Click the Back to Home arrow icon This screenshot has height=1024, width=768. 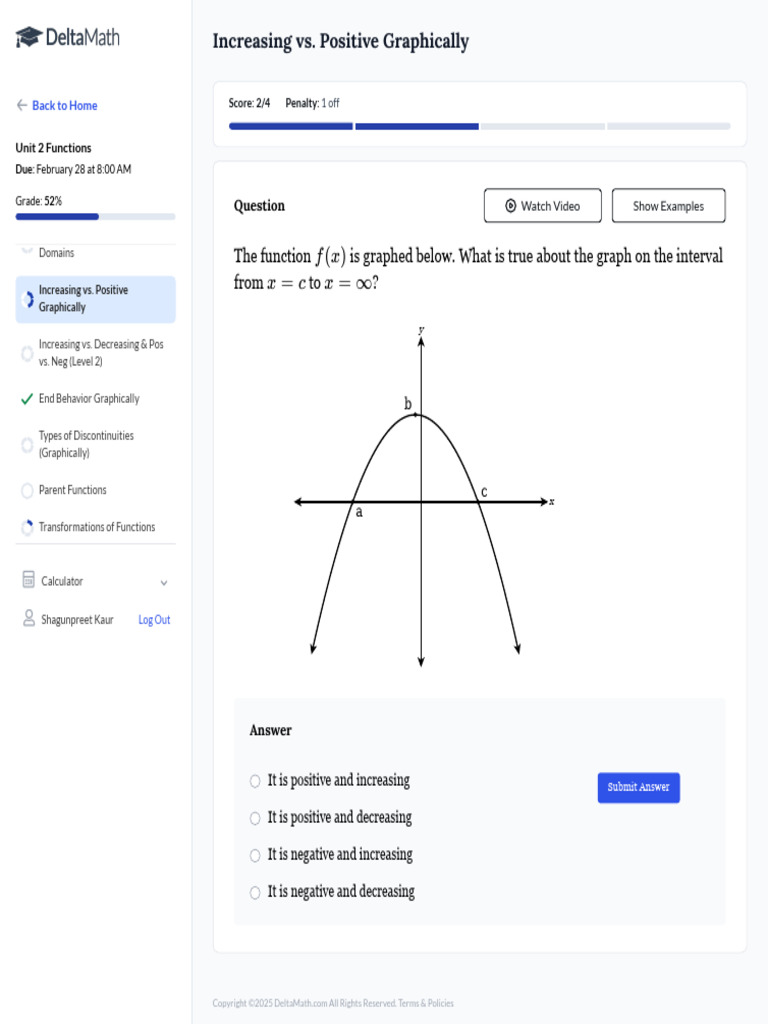coord(22,105)
